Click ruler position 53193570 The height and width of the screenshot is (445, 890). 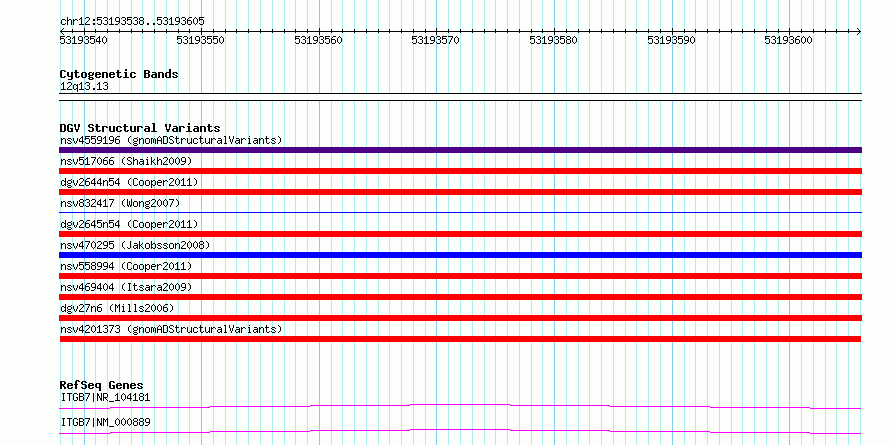pos(435,40)
